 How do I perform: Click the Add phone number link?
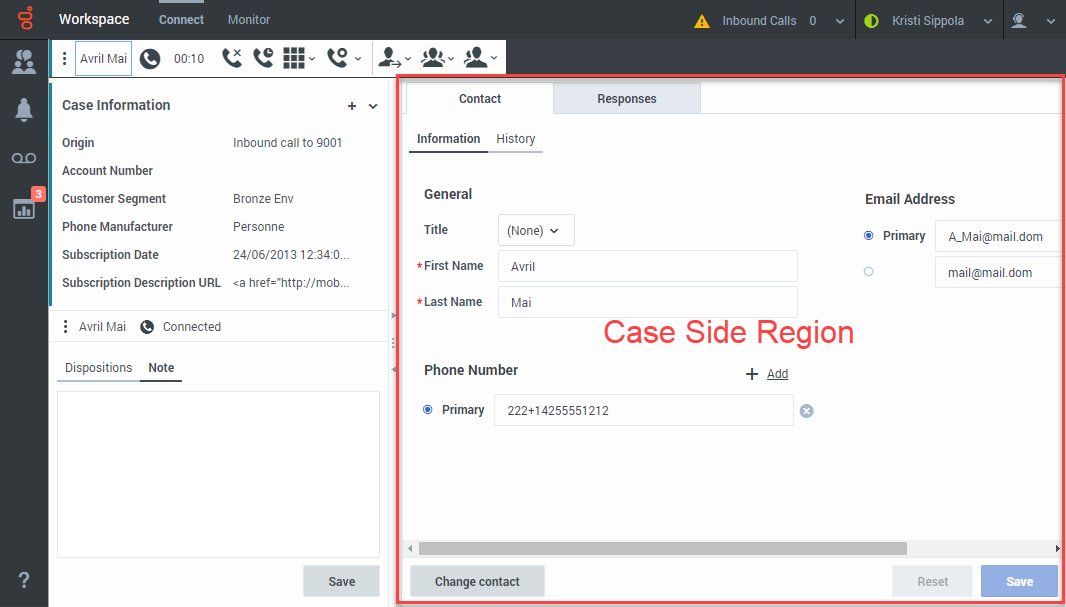[x=776, y=374]
